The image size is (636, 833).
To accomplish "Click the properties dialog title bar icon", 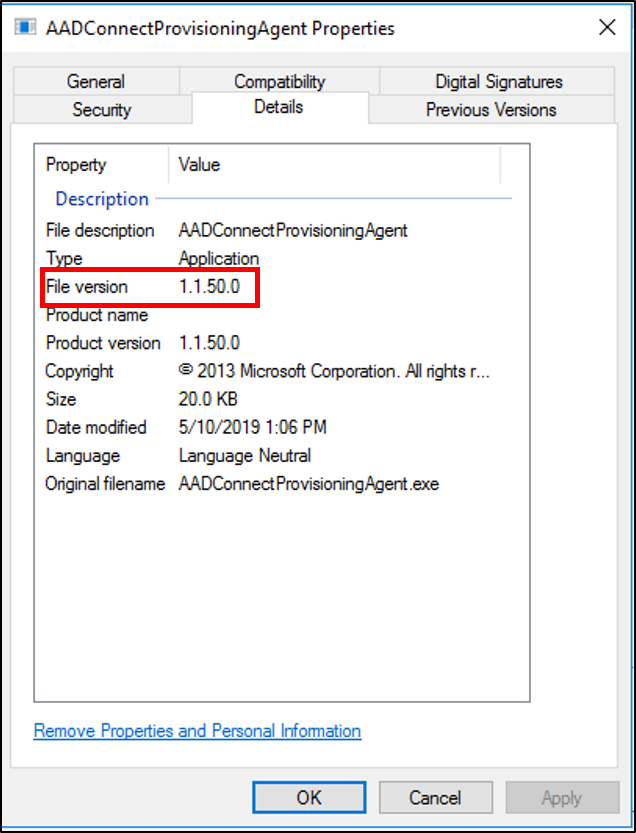I will click(24, 27).
